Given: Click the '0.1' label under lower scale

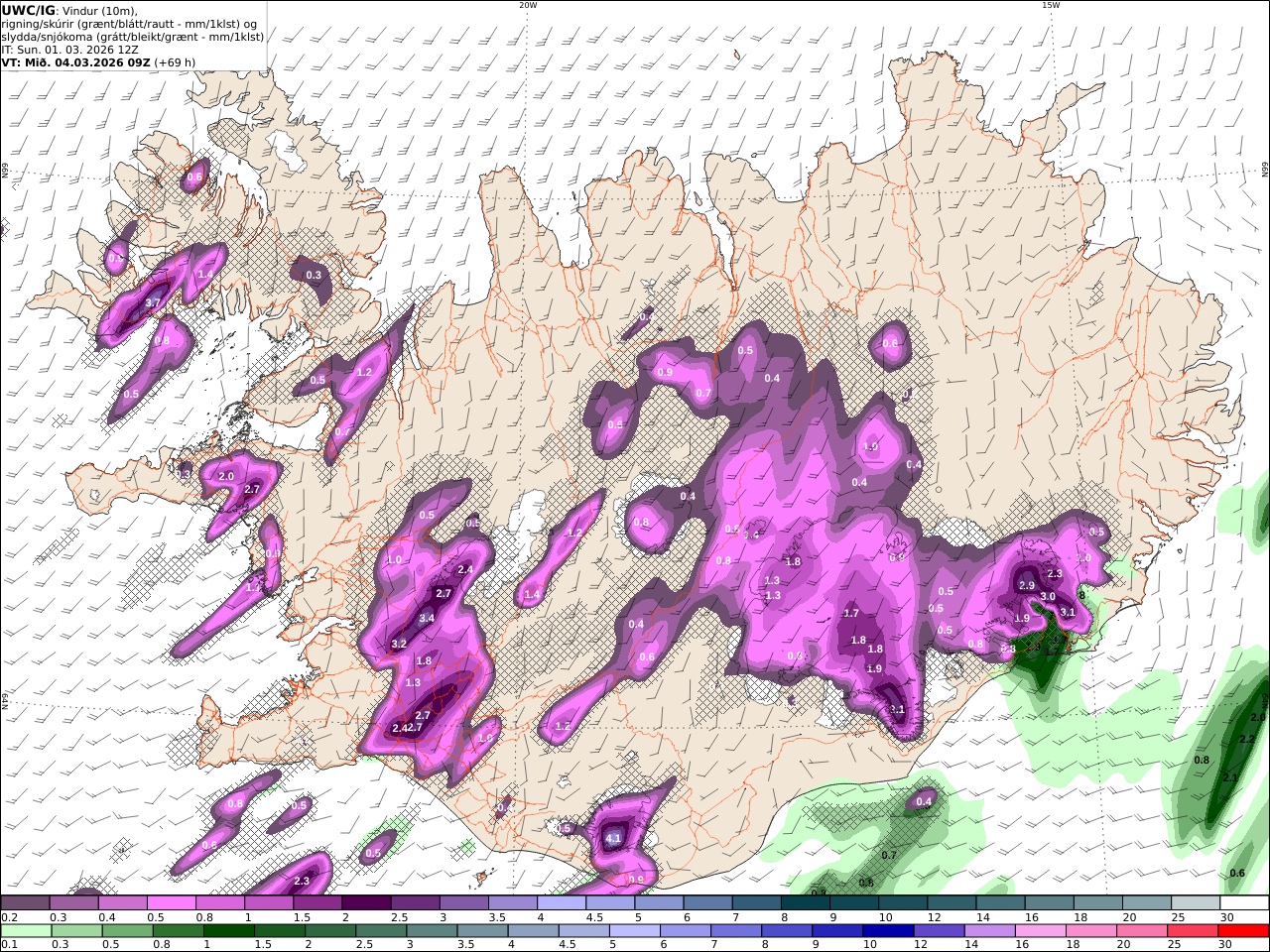Looking at the screenshot, I should 8,945.
